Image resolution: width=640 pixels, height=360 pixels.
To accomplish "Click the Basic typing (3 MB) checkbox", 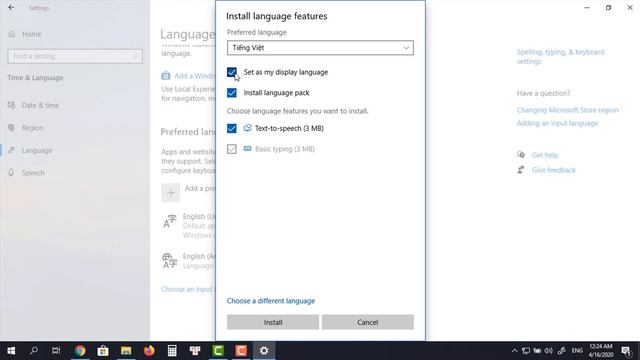I will [231, 149].
